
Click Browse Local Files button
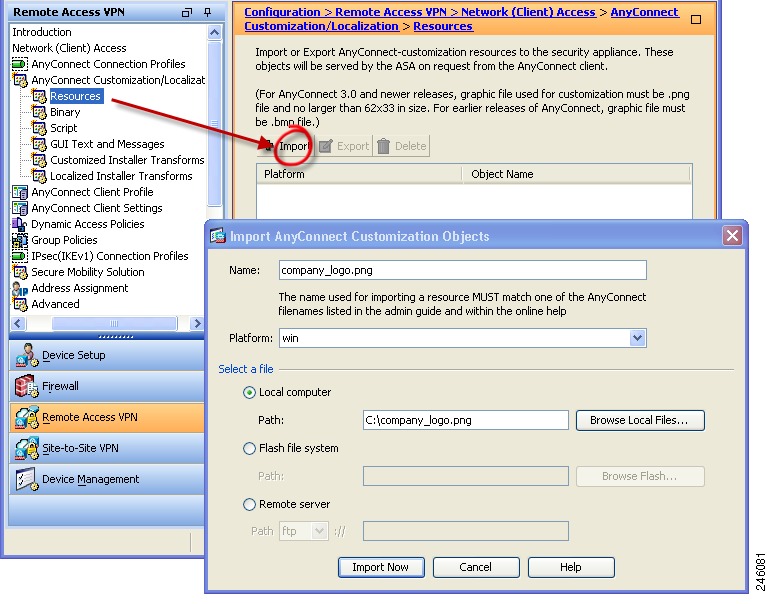point(640,421)
